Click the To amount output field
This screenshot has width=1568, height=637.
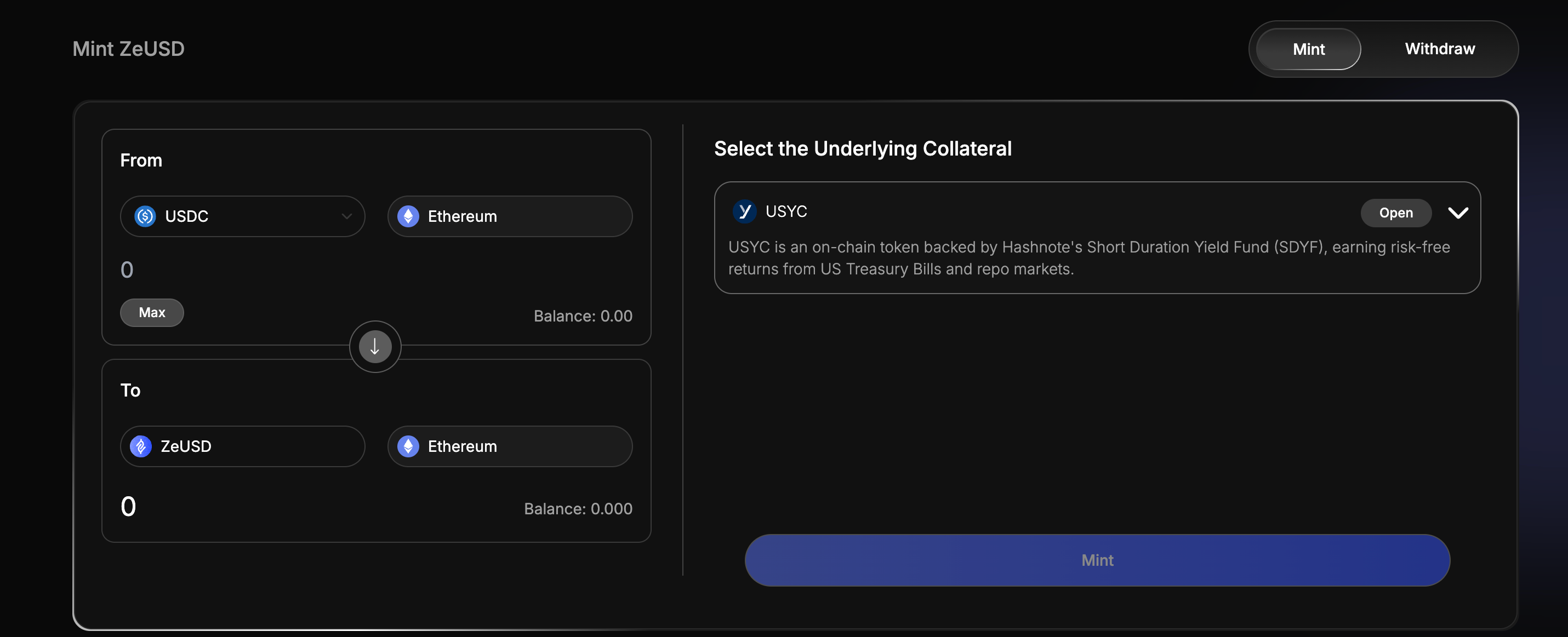point(243,506)
